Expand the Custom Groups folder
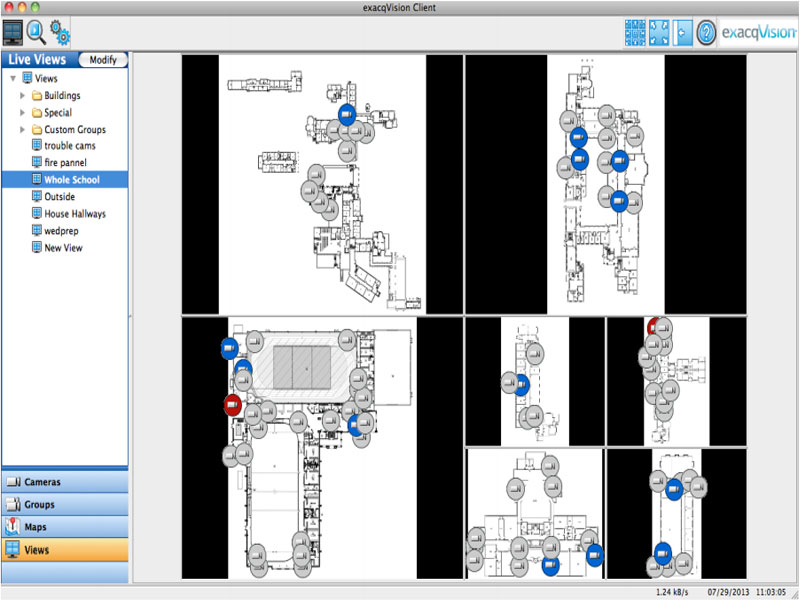 point(23,130)
